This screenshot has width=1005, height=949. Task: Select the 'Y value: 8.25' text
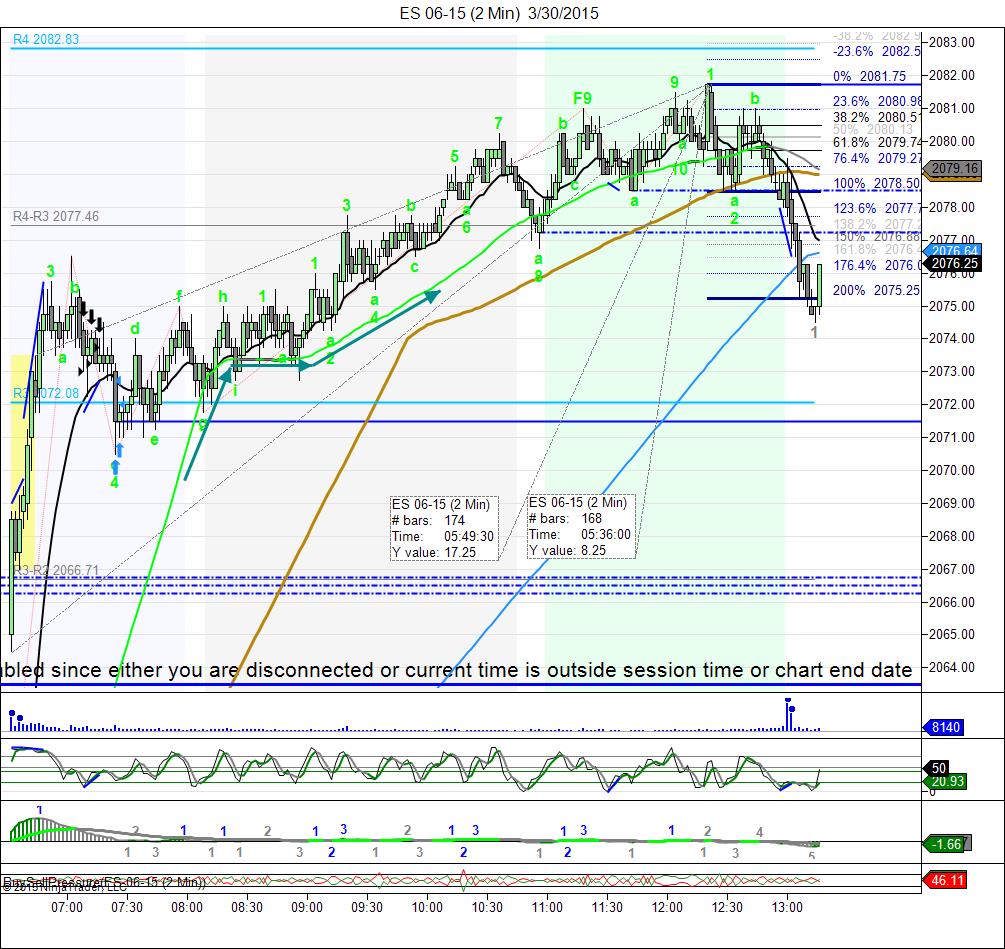pyautogui.click(x=567, y=550)
